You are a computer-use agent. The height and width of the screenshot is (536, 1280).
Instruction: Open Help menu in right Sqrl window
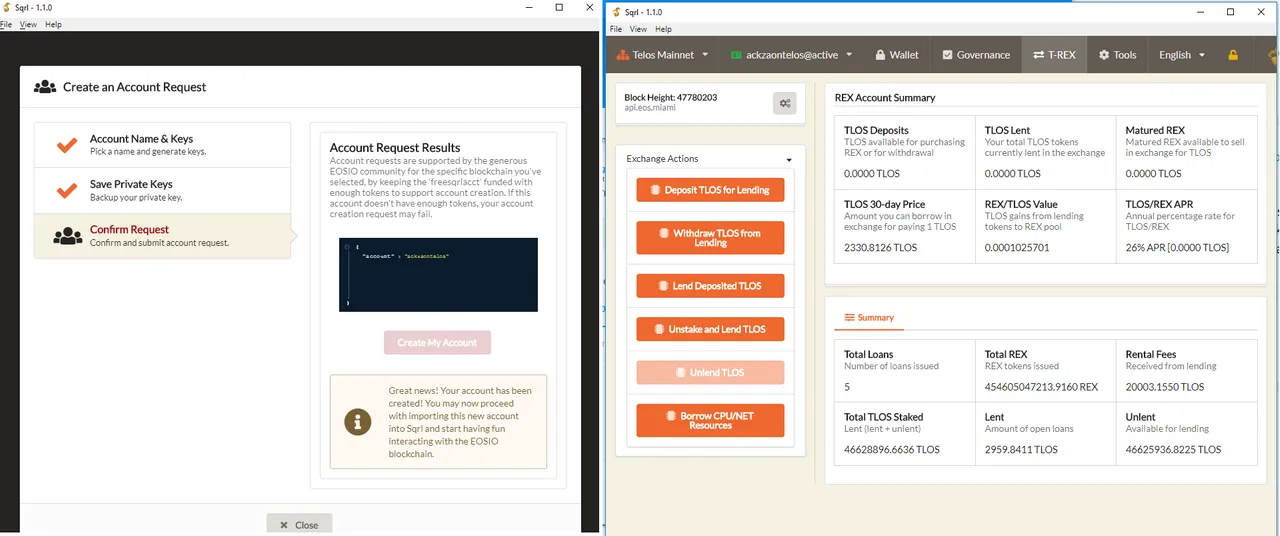663,29
